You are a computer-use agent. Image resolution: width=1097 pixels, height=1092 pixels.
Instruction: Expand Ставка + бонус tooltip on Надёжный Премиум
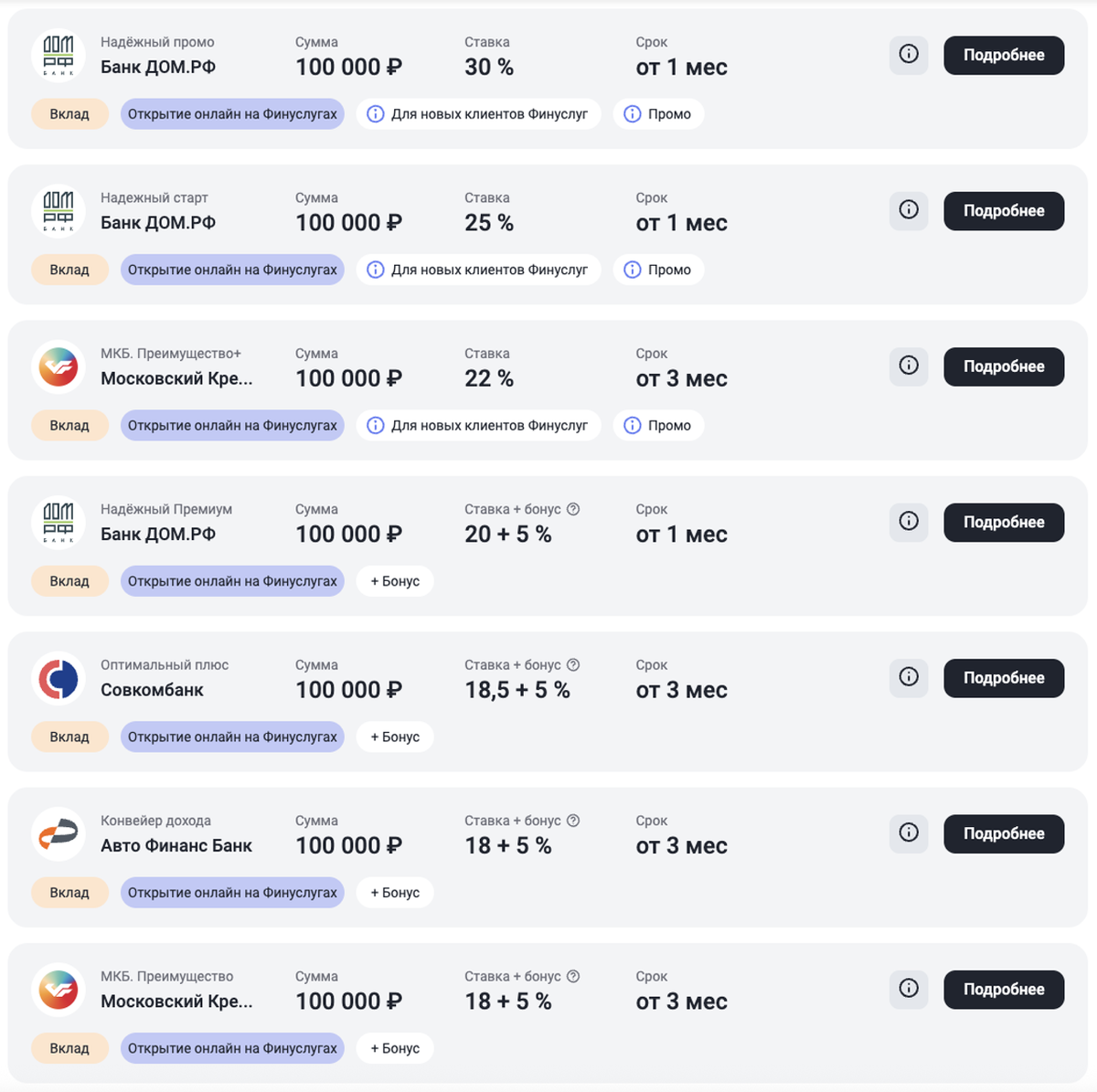[x=573, y=509]
